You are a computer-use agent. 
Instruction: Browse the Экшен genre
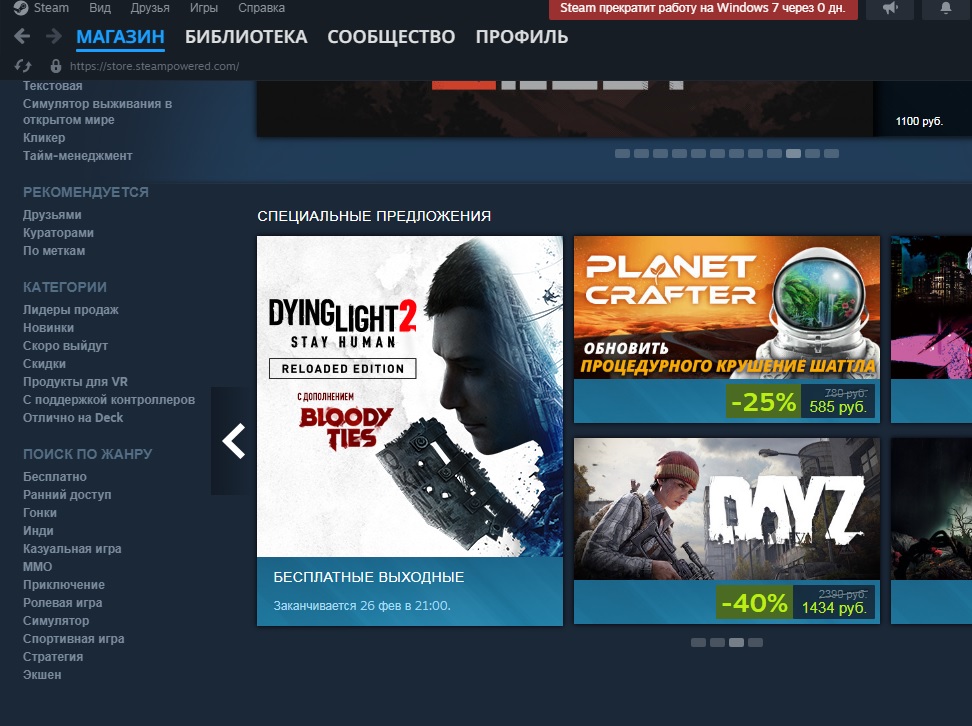(x=42, y=674)
